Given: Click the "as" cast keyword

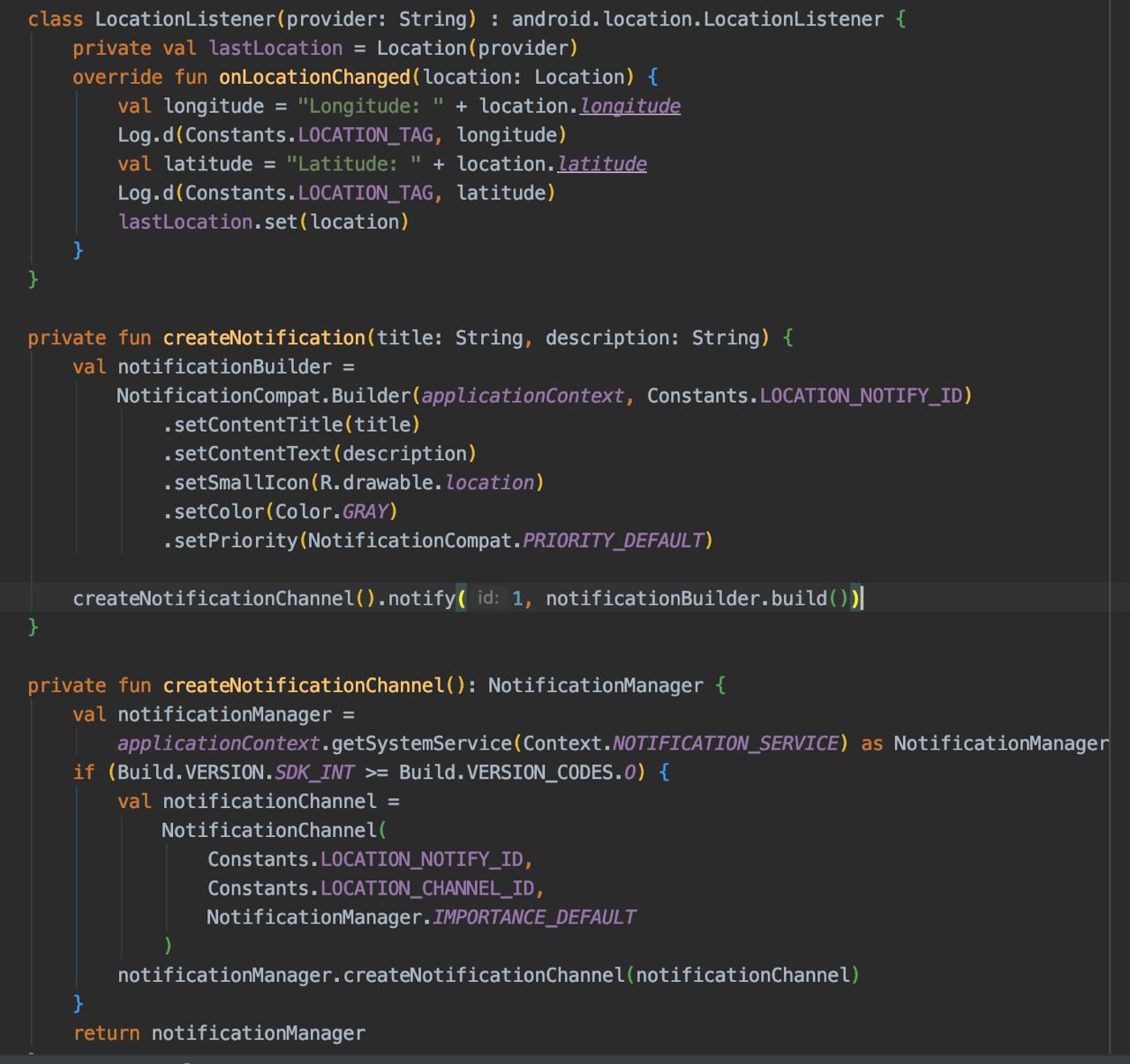Looking at the screenshot, I should pyautogui.click(x=872, y=743).
